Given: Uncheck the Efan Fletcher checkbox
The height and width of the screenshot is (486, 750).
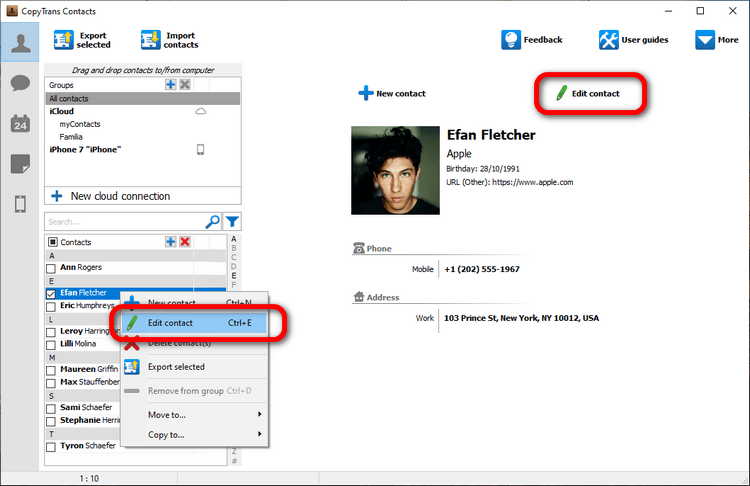Looking at the screenshot, I should [x=52, y=294].
